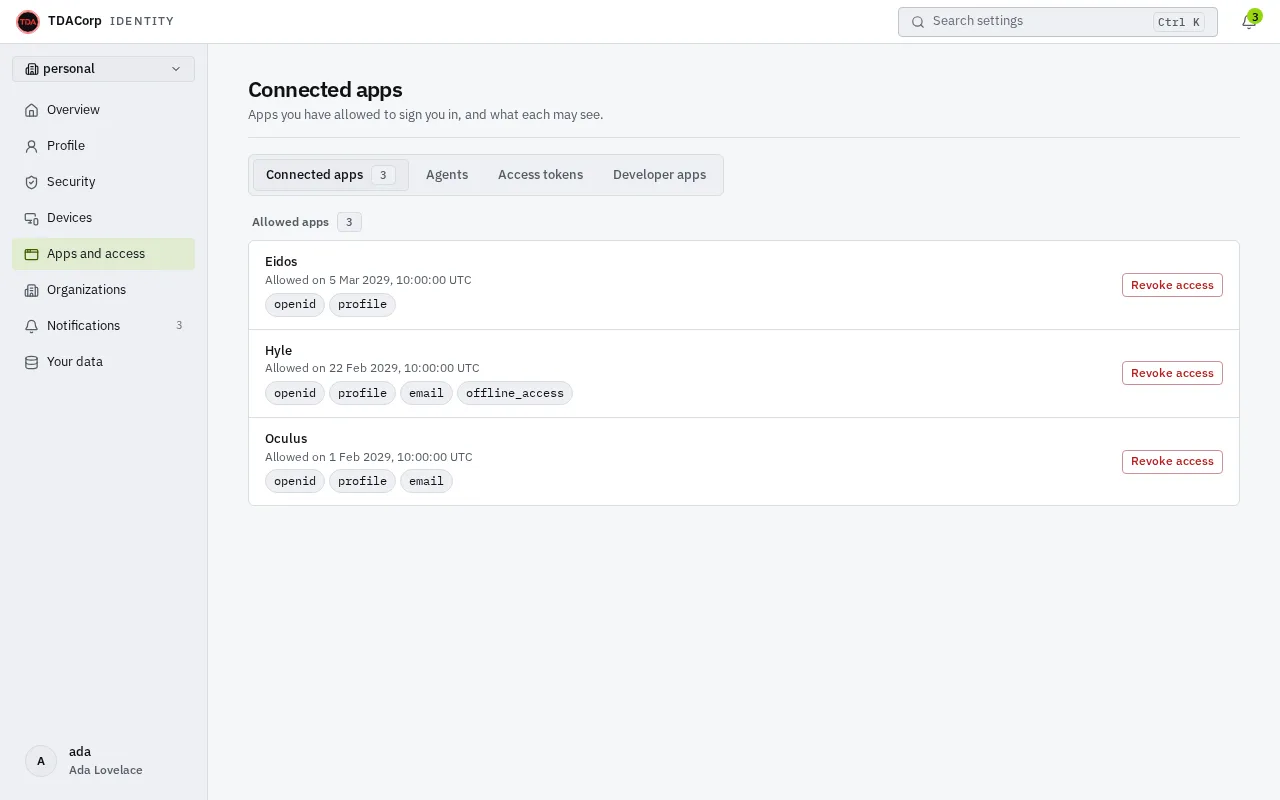Image resolution: width=1280 pixels, height=800 pixels.
Task: Click the Allowed apps count badge
Action: tap(349, 222)
